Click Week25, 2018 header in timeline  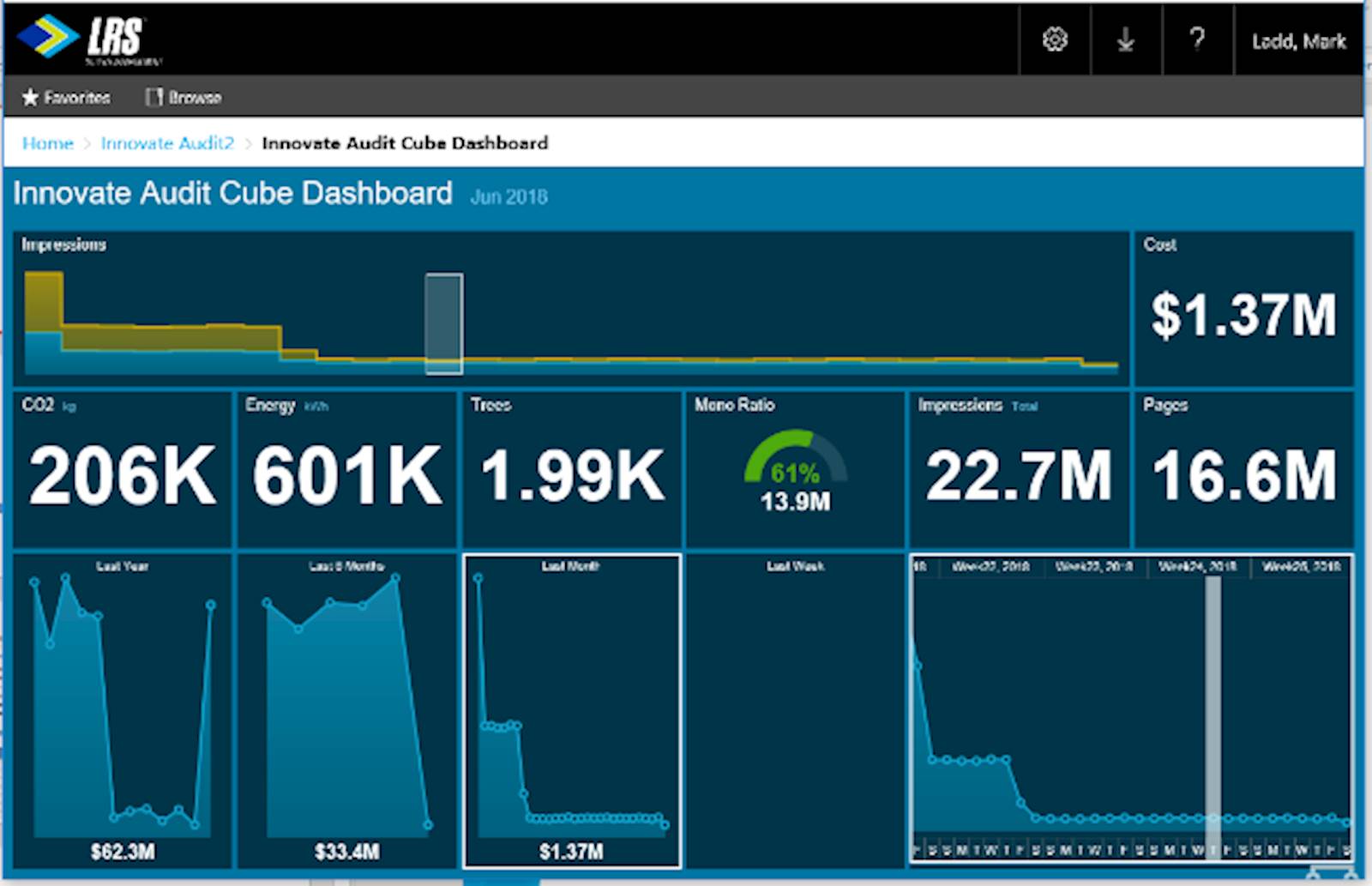tap(1301, 567)
